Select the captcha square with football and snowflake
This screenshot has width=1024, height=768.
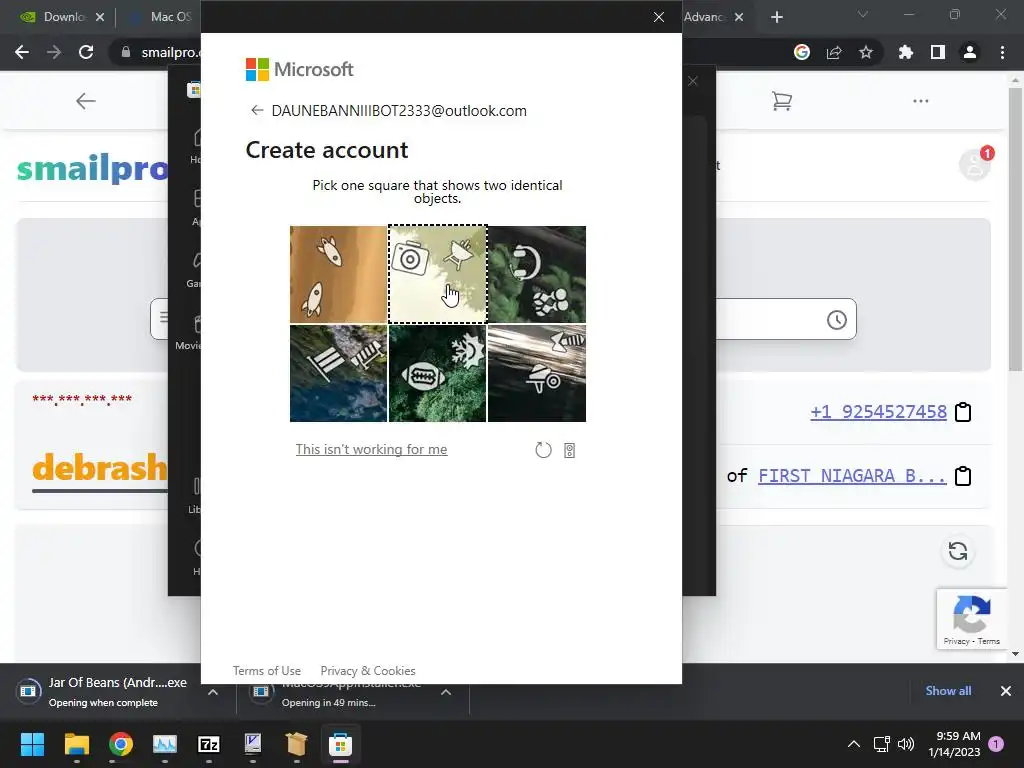pos(438,374)
